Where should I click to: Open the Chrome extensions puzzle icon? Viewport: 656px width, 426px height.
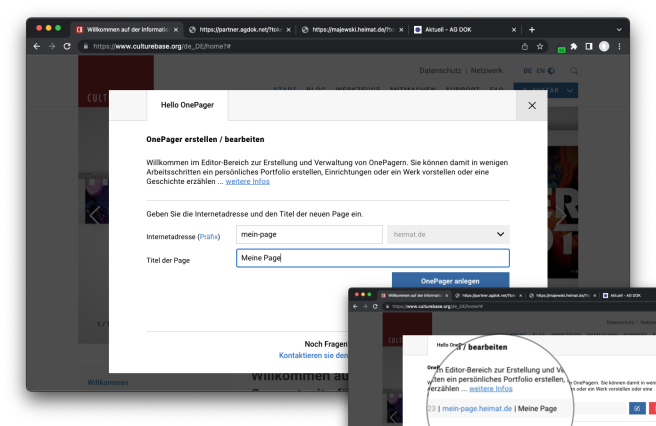click(x=575, y=46)
